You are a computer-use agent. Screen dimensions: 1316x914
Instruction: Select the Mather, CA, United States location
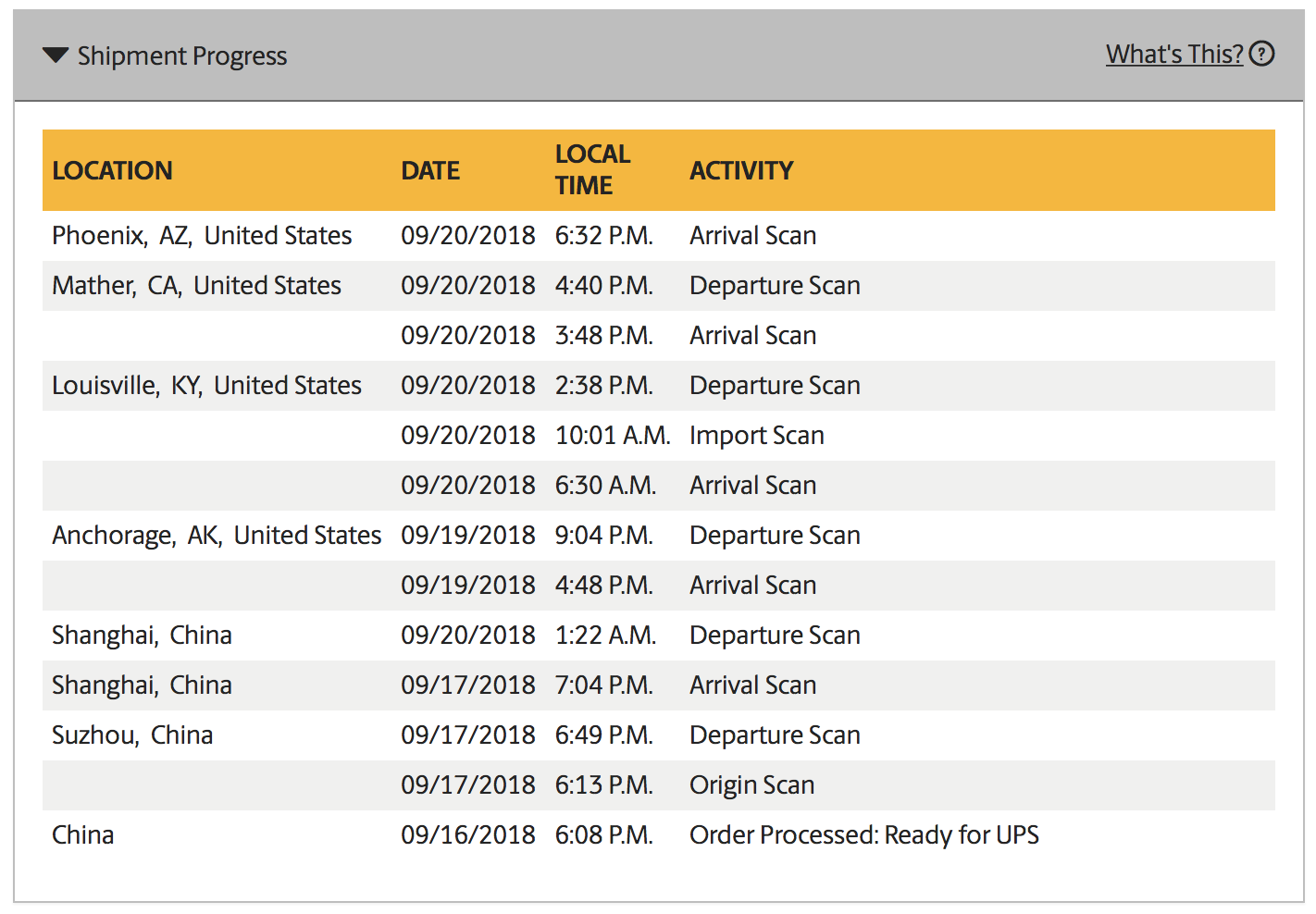click(196, 286)
